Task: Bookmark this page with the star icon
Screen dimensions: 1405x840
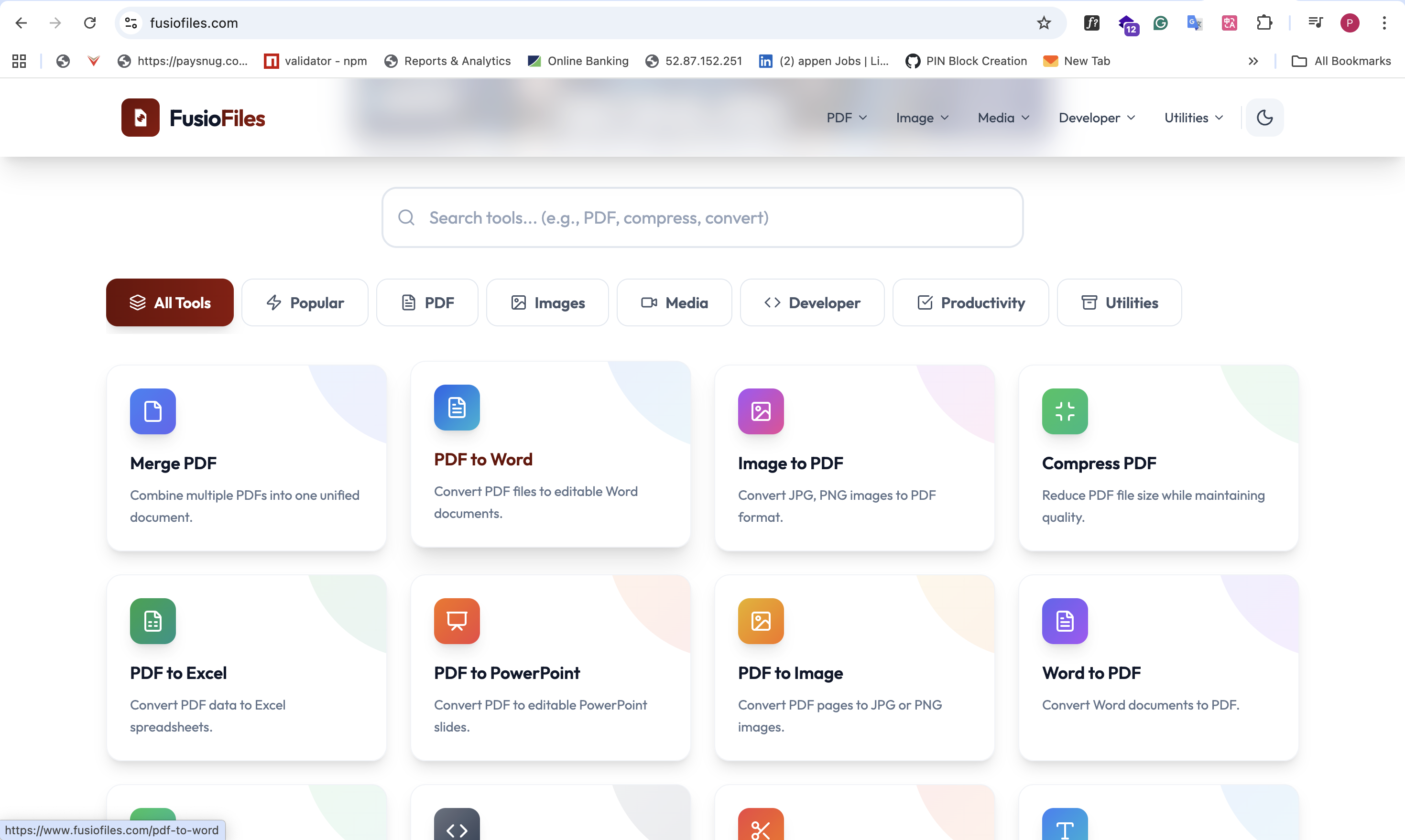Action: pyautogui.click(x=1044, y=22)
